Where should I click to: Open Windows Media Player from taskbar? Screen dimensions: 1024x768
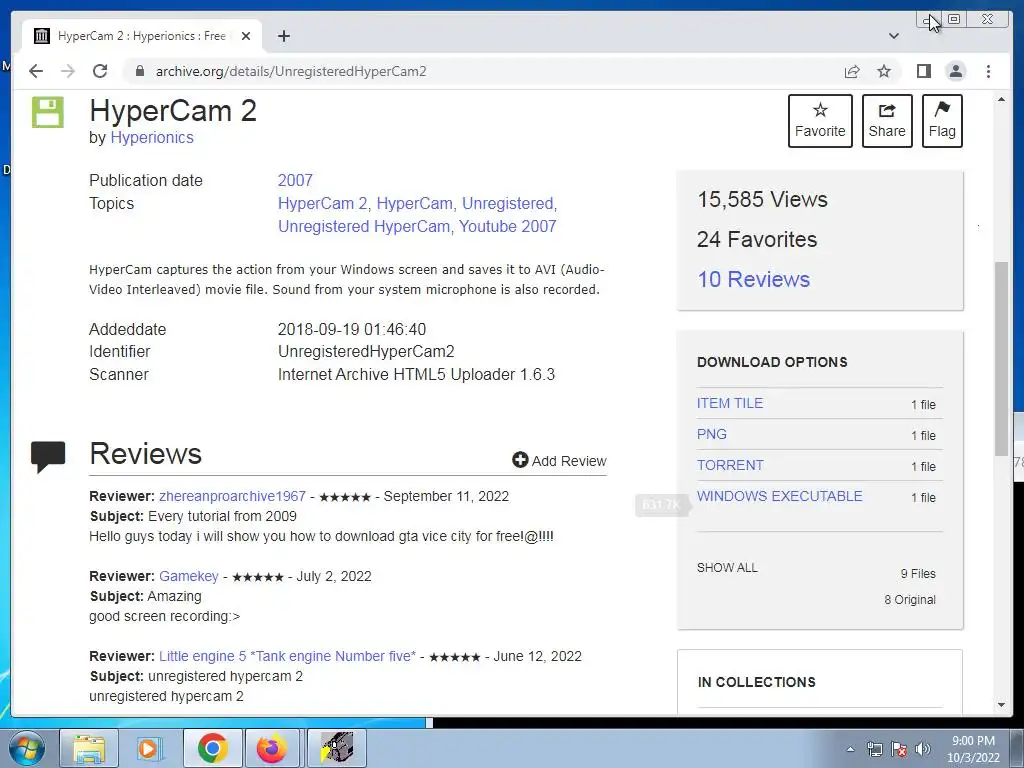tap(150, 748)
